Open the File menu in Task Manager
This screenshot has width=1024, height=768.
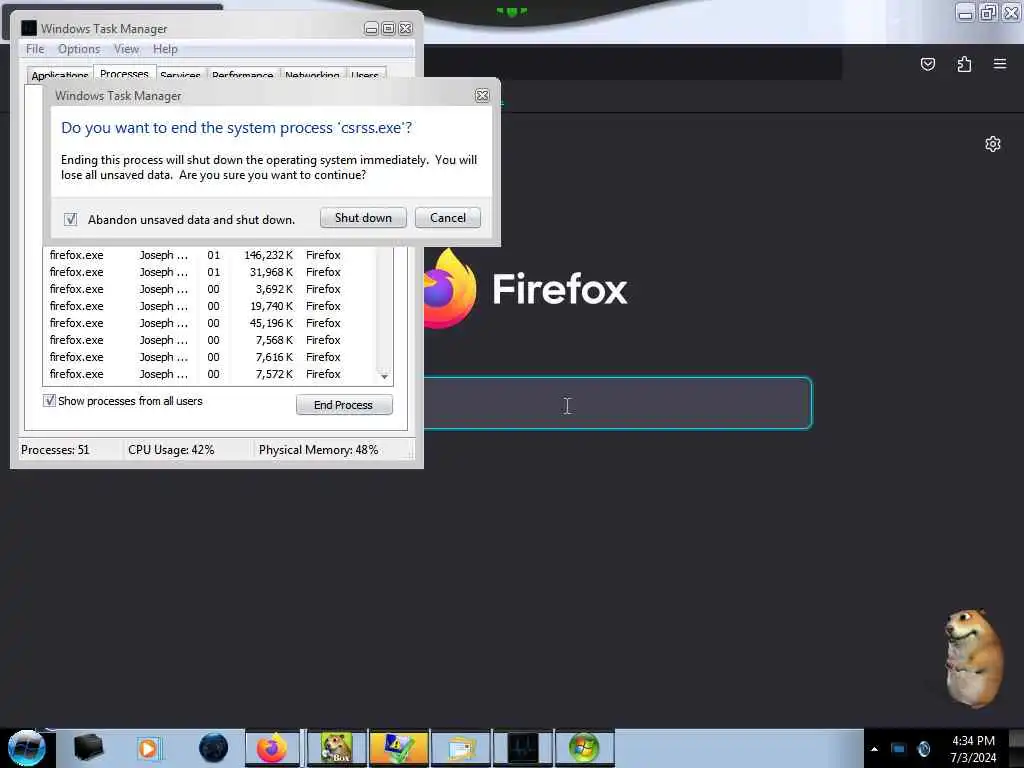point(35,49)
